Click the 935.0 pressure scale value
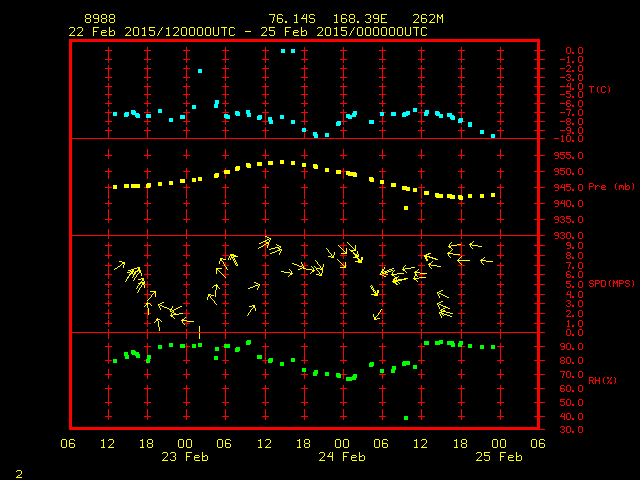The image size is (640, 480). [569, 220]
